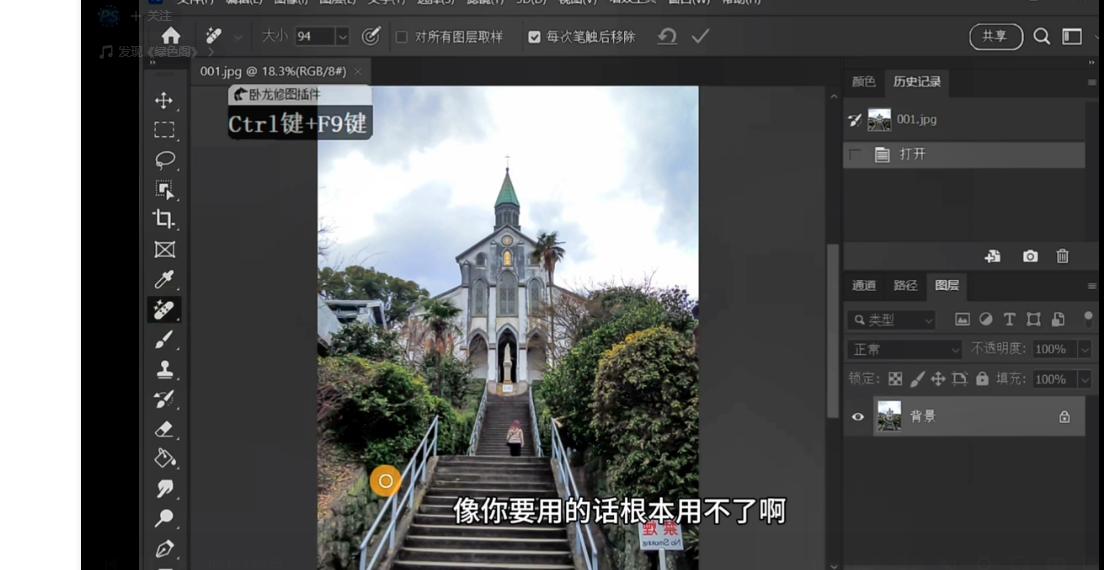Switch to the 图层 tab
1104x570 pixels.
(947, 286)
